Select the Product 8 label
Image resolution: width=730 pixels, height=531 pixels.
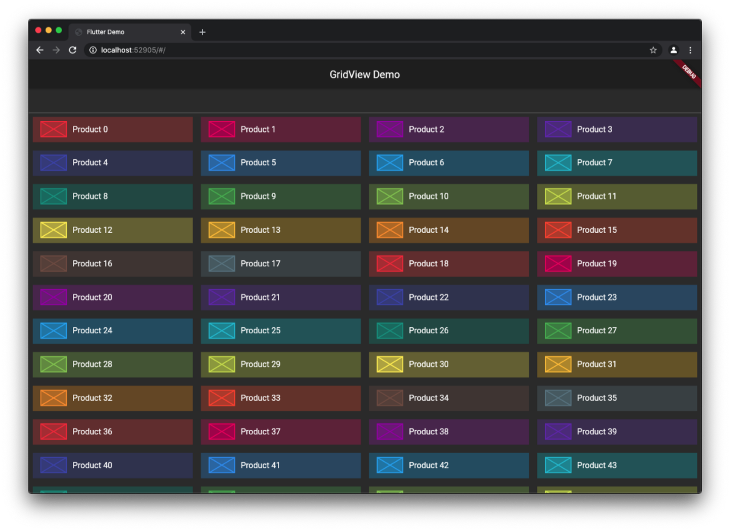[x=90, y=196]
